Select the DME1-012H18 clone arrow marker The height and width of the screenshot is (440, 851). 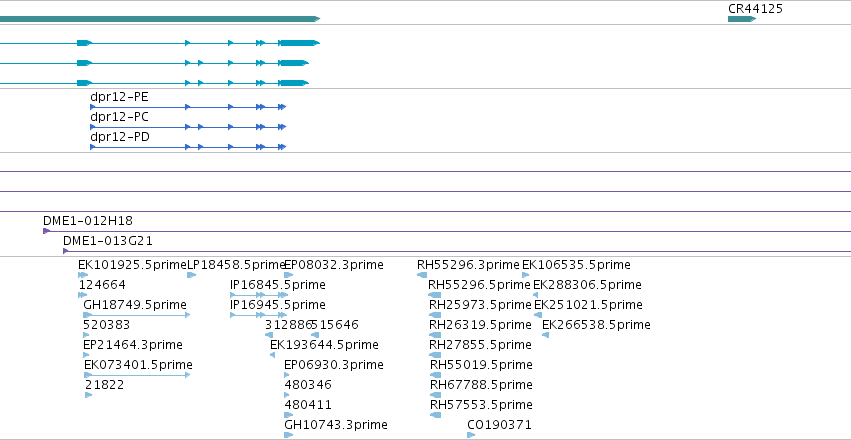[x=47, y=231]
